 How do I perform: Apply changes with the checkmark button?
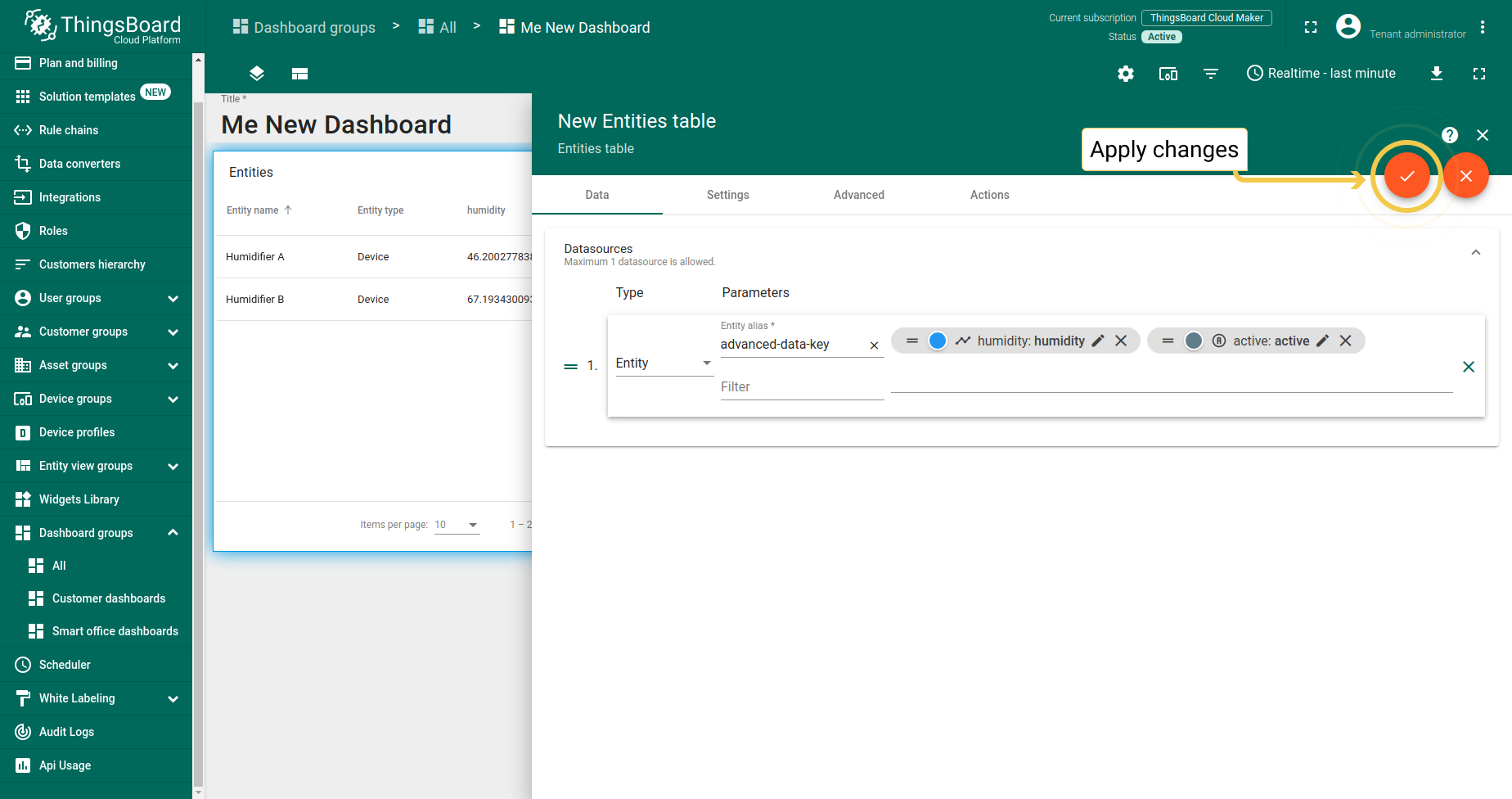pos(1407,176)
